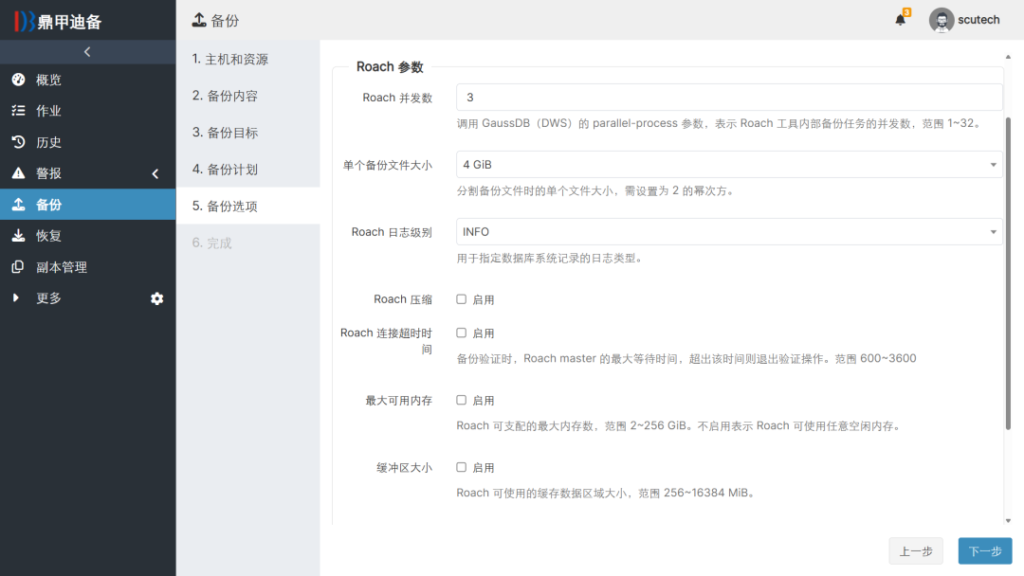Collapse the sidebar with the top chevron
Screen dimensions: 1024x576
[87, 52]
